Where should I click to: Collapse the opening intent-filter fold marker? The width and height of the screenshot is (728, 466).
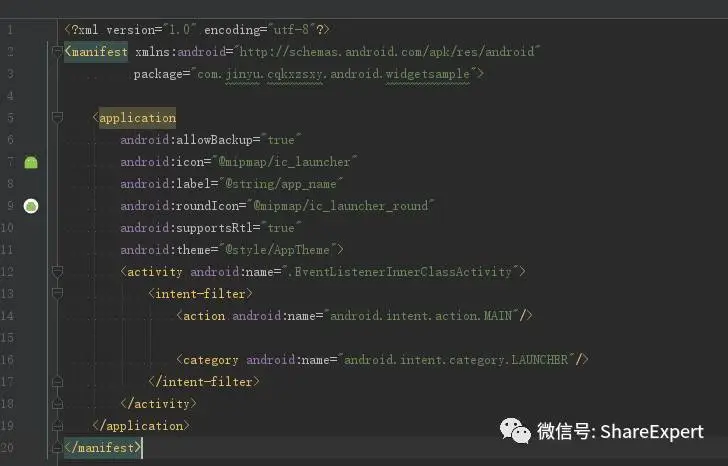[x=57, y=293]
